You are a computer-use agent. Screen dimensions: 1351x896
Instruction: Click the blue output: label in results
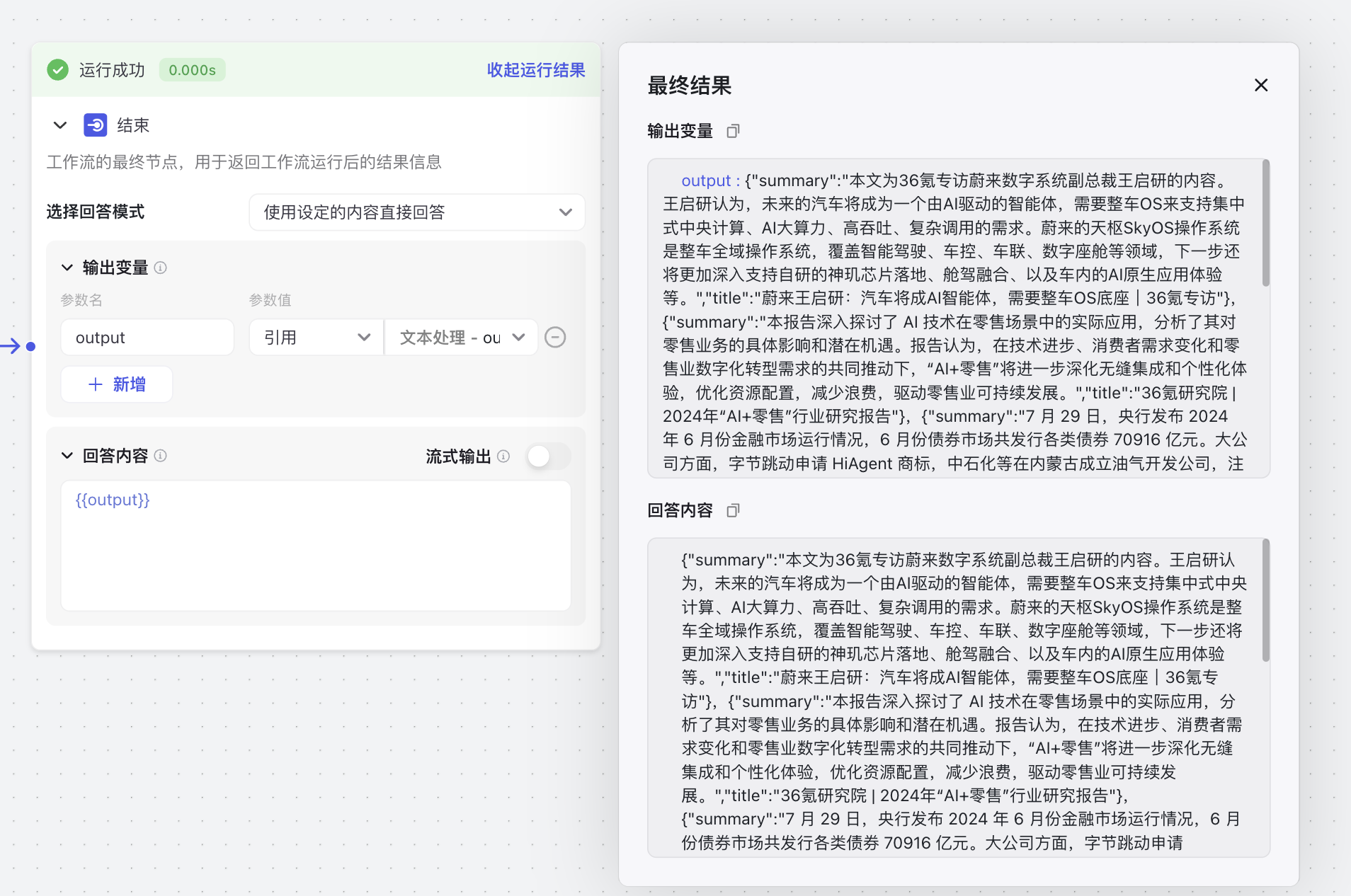point(711,180)
